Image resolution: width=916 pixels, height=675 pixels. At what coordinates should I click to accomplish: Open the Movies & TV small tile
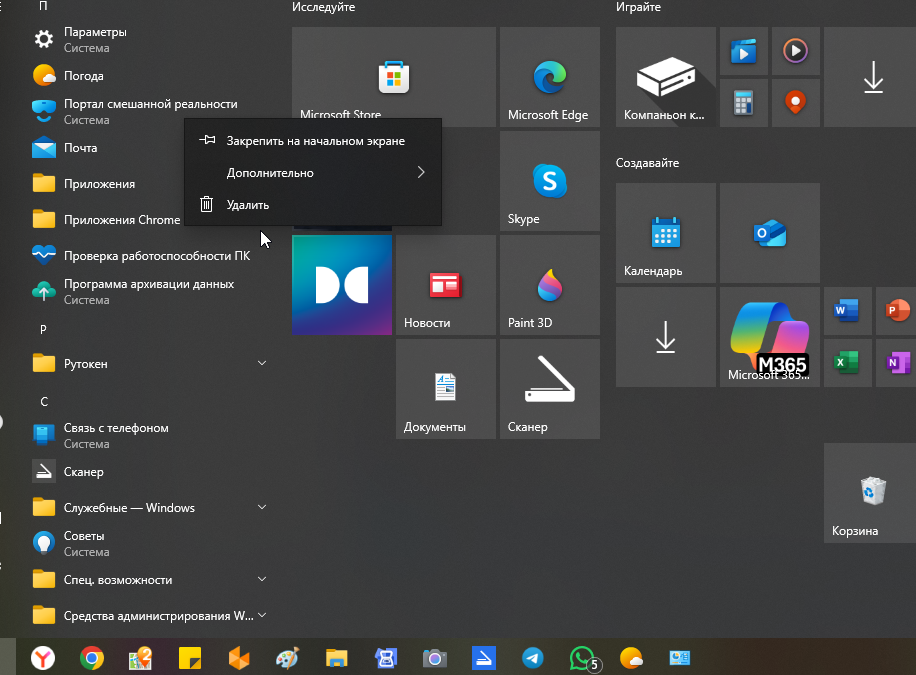(744, 51)
